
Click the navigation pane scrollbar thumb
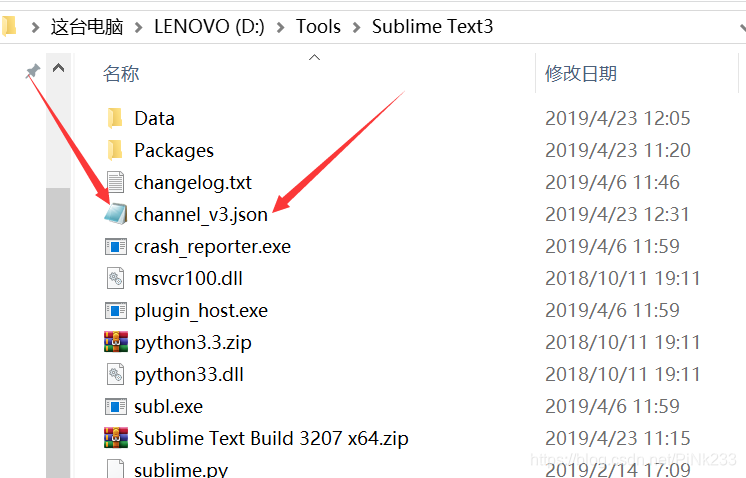59,333
